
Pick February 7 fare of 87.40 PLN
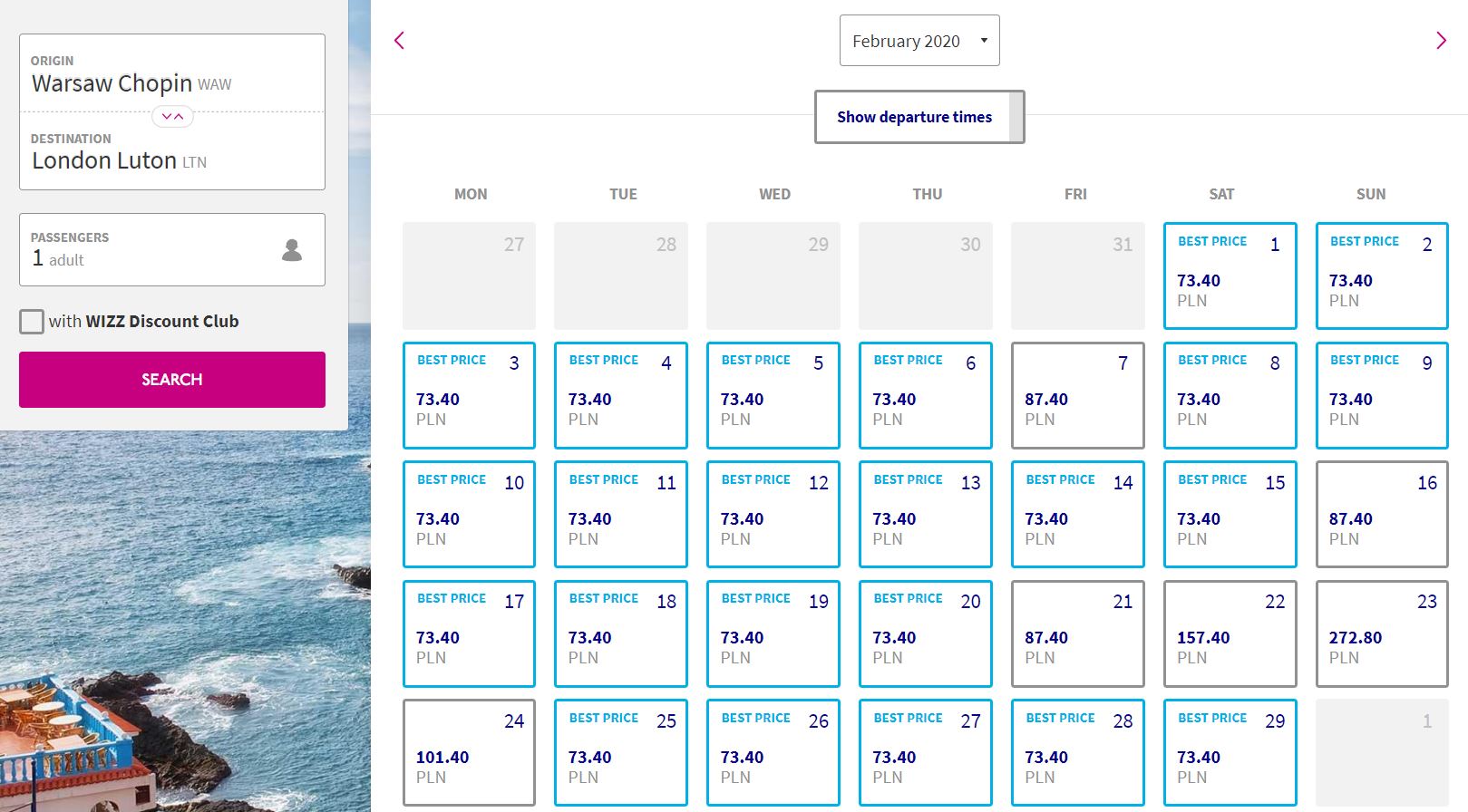1077,395
